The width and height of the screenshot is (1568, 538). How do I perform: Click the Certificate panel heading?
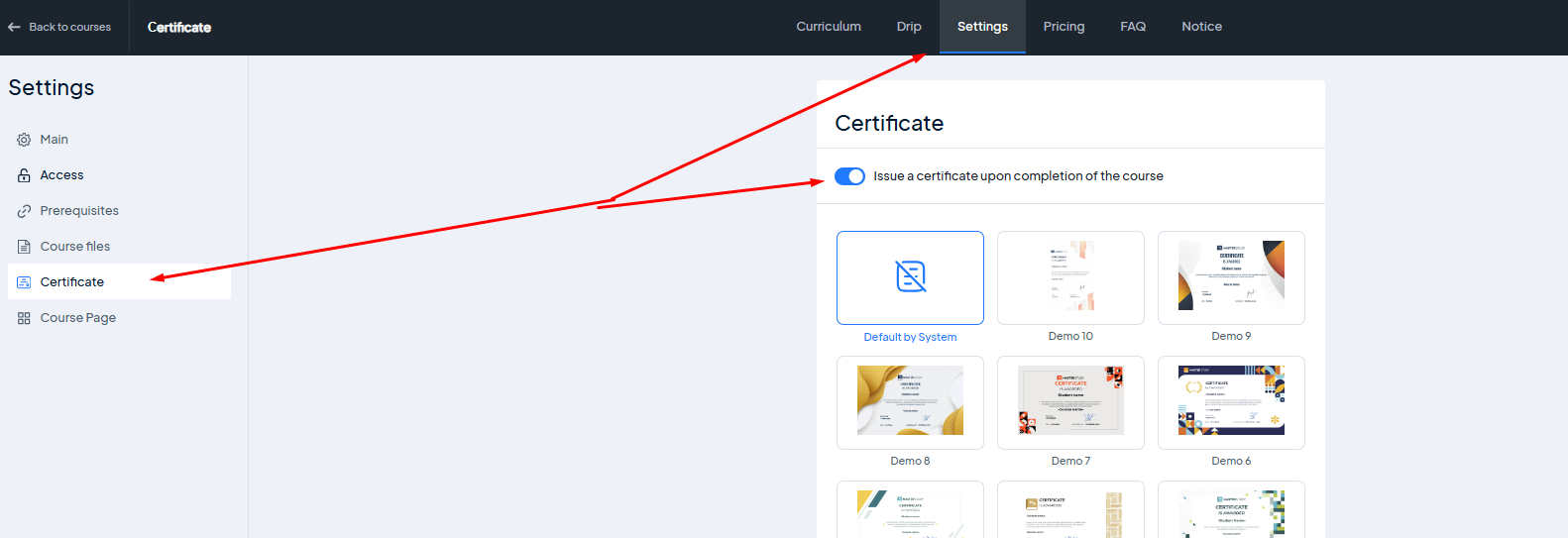(889, 123)
